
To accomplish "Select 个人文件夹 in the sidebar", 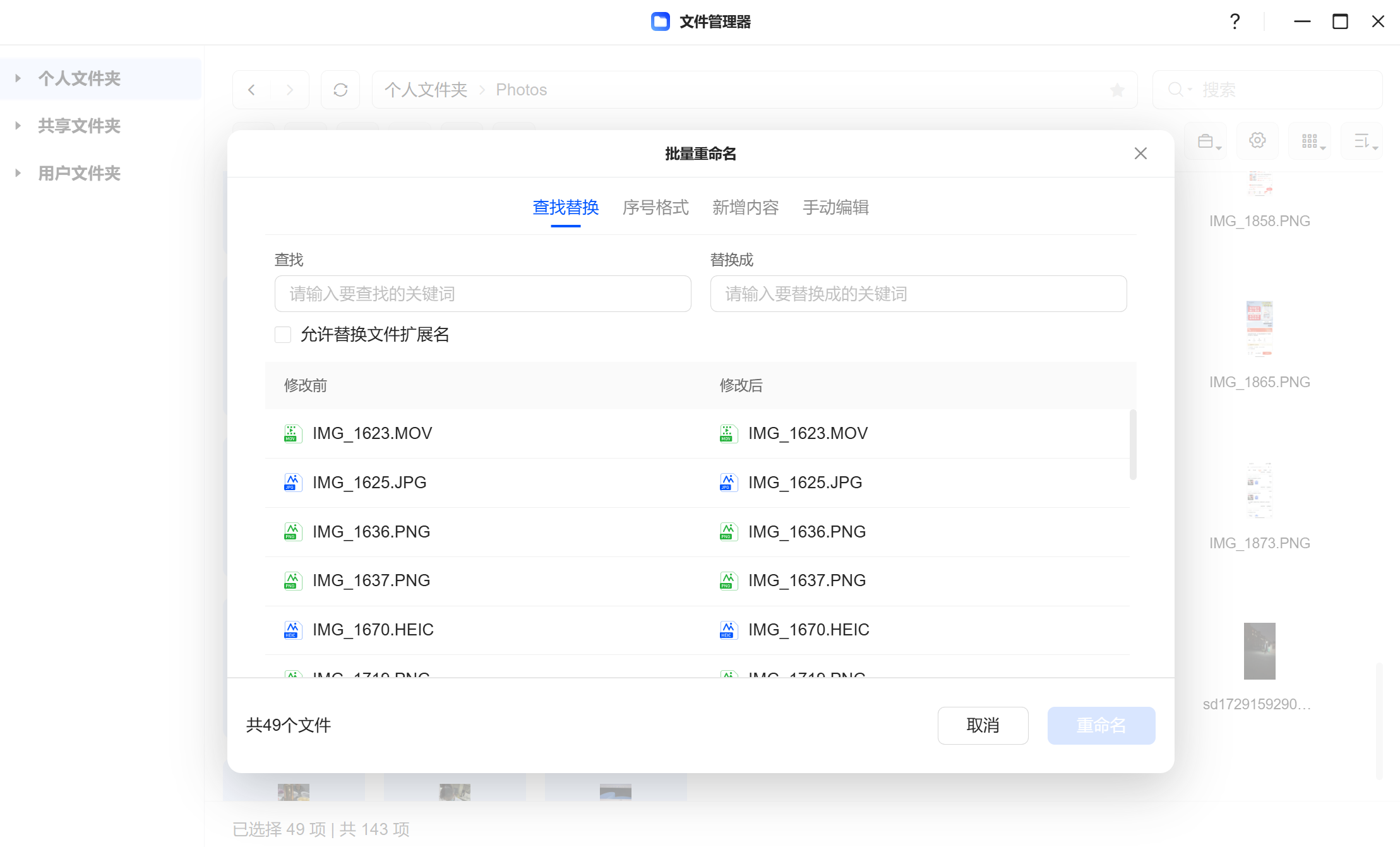I will [79, 78].
